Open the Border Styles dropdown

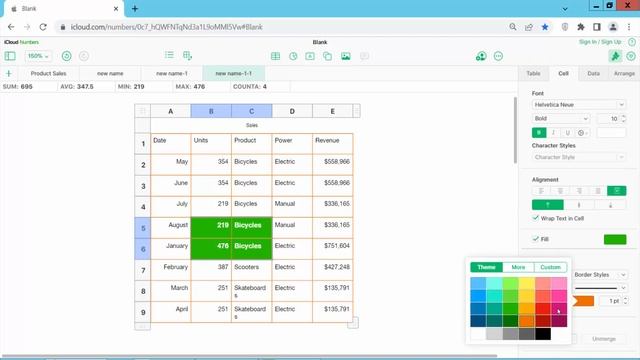pyautogui.click(x=600, y=275)
